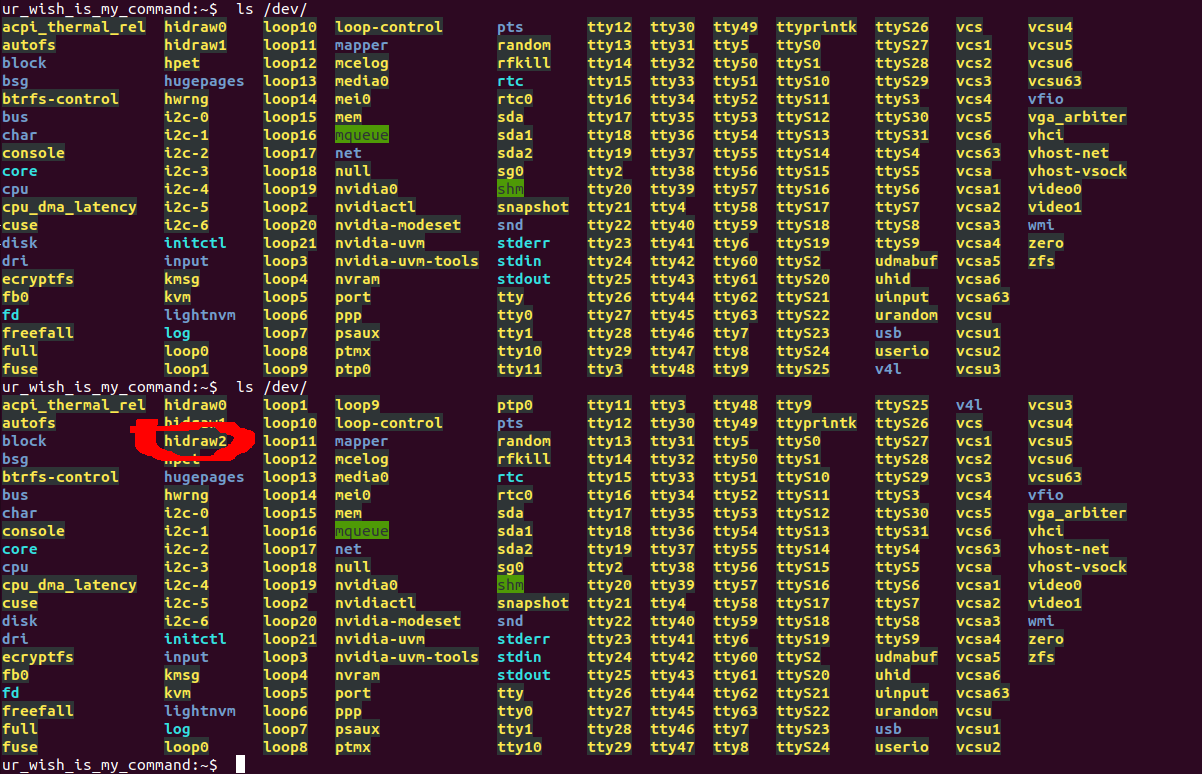Image resolution: width=1202 pixels, height=774 pixels.
Task: Select 'usb' in the second ls listing
Action: (x=888, y=729)
